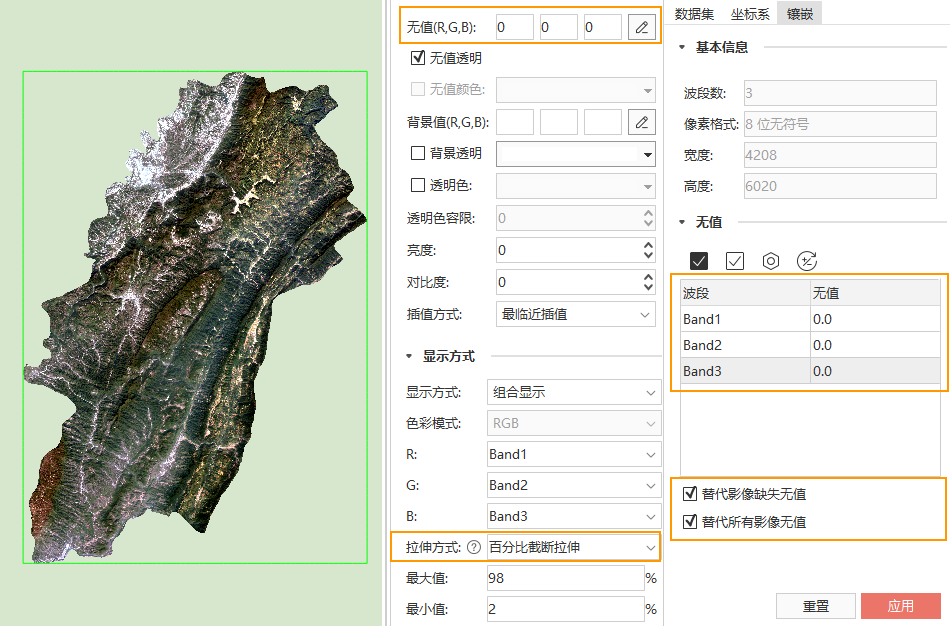This screenshot has width=950, height=626.
Task: Click the help question mark beside 拉伸方式
Action: 474,548
